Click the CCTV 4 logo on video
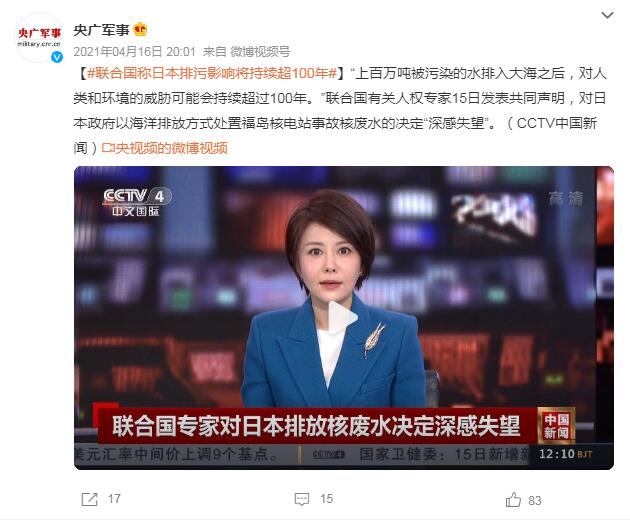 (137, 202)
